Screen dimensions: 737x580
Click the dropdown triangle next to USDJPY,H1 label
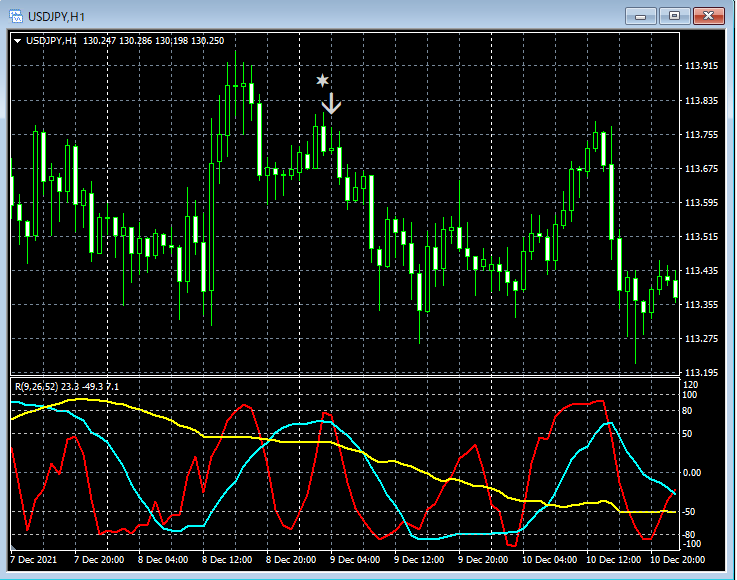(17, 41)
